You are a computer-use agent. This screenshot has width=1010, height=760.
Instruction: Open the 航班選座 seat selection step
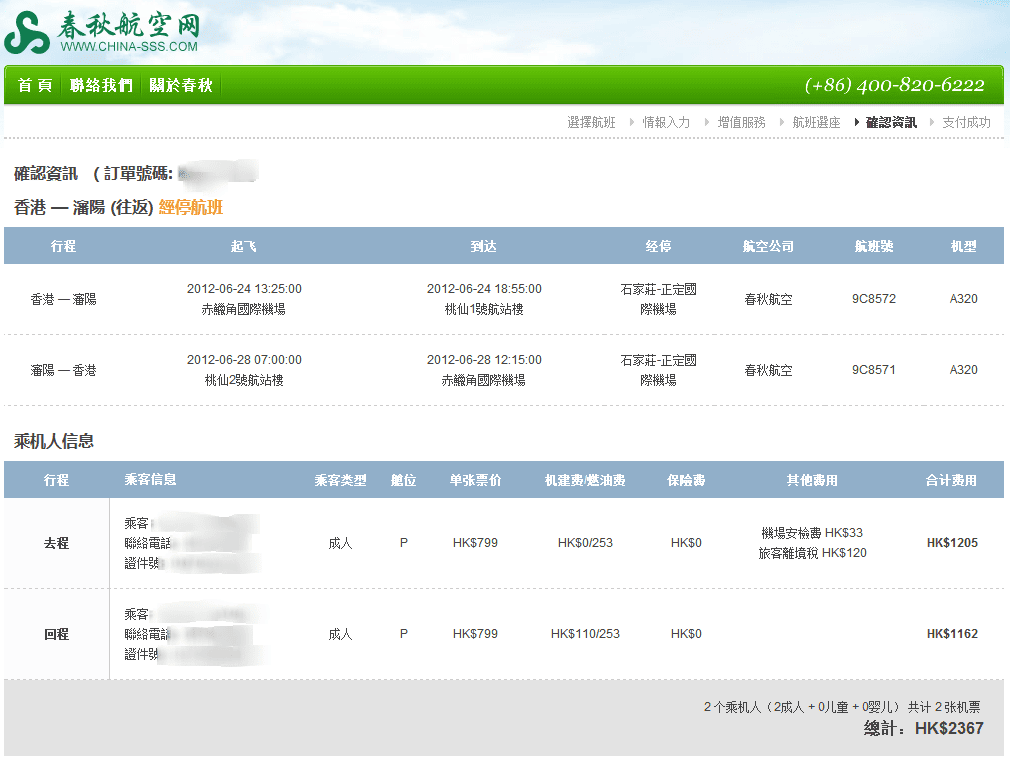(x=816, y=122)
